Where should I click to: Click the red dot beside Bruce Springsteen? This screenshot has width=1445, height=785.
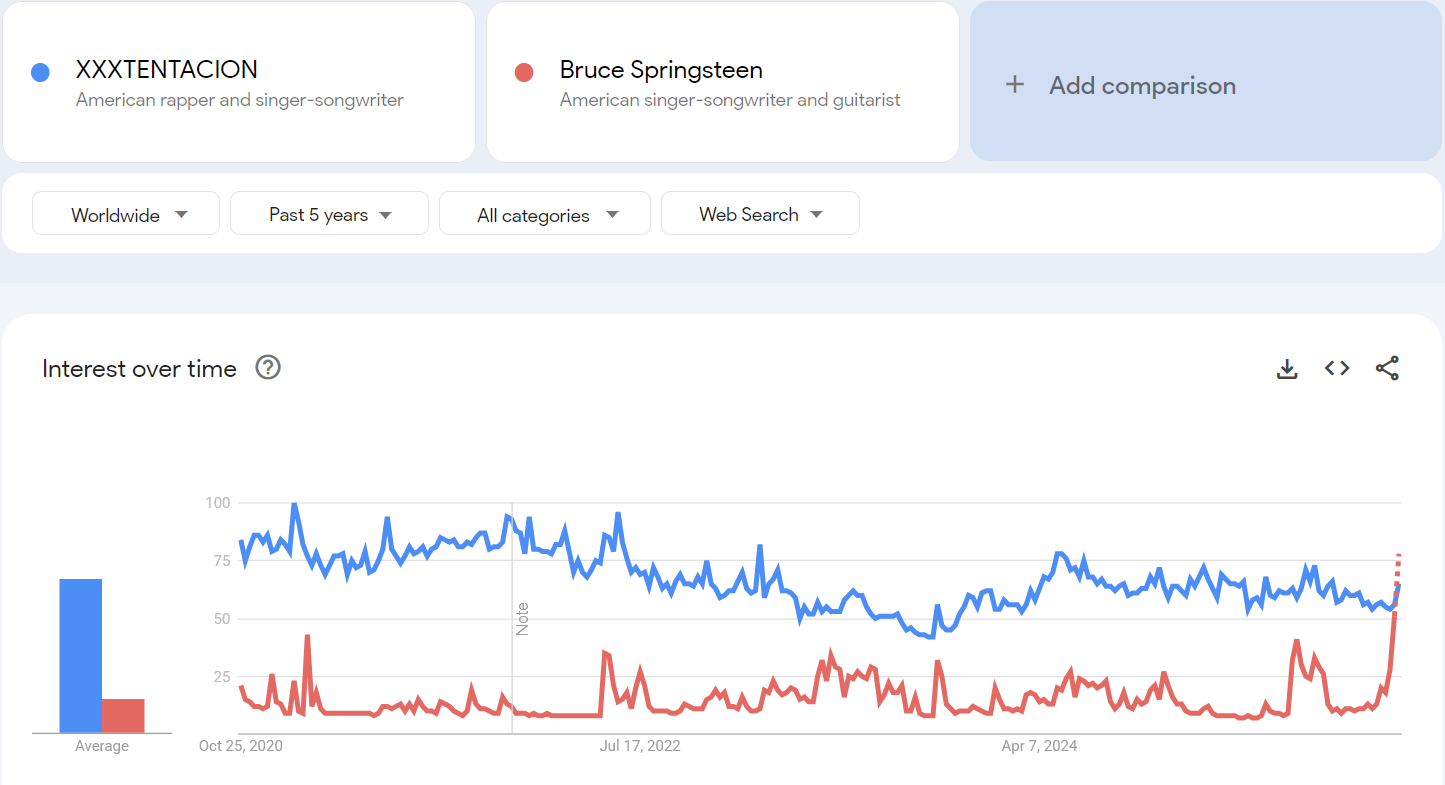click(523, 72)
